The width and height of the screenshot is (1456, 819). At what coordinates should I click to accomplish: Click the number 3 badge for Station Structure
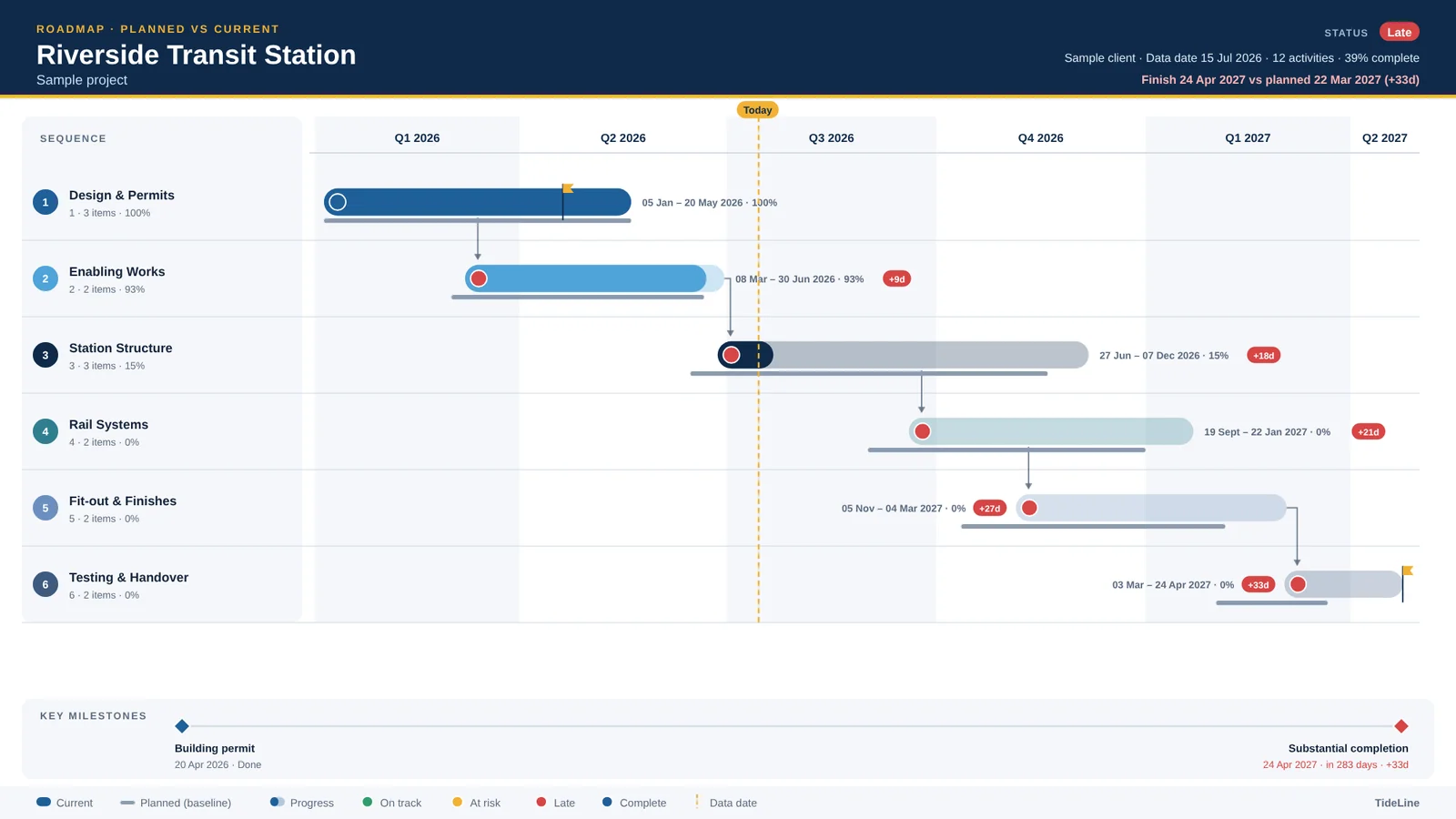[45, 355]
